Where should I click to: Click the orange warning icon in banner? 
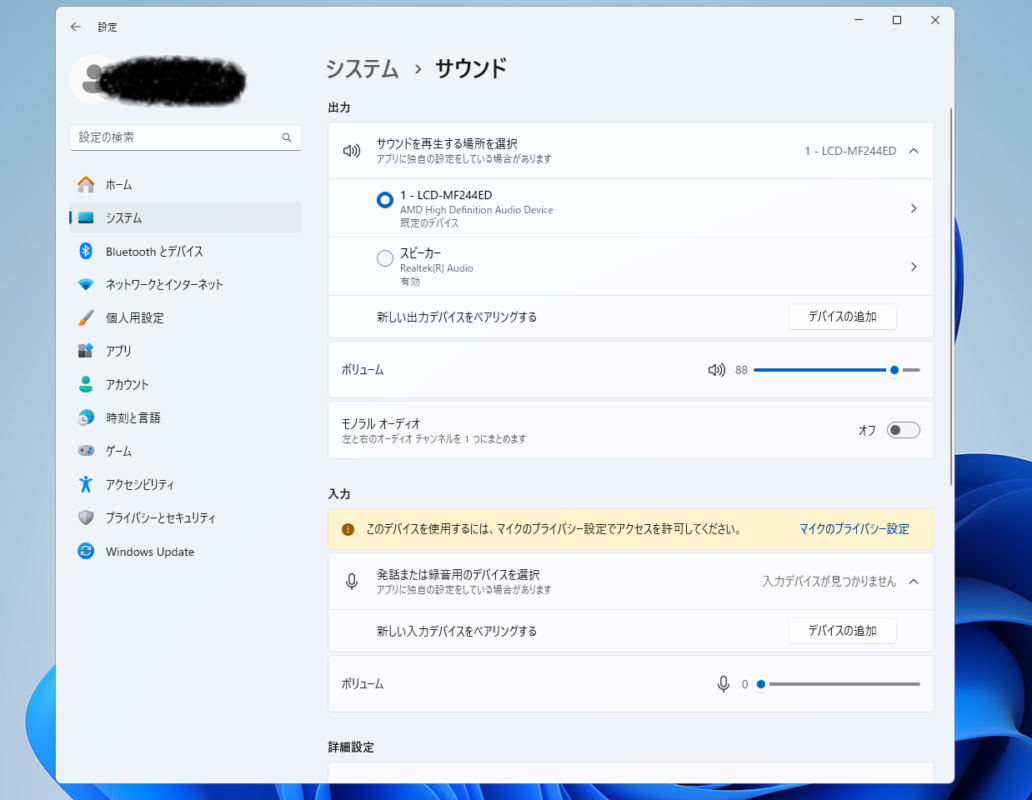(x=348, y=530)
